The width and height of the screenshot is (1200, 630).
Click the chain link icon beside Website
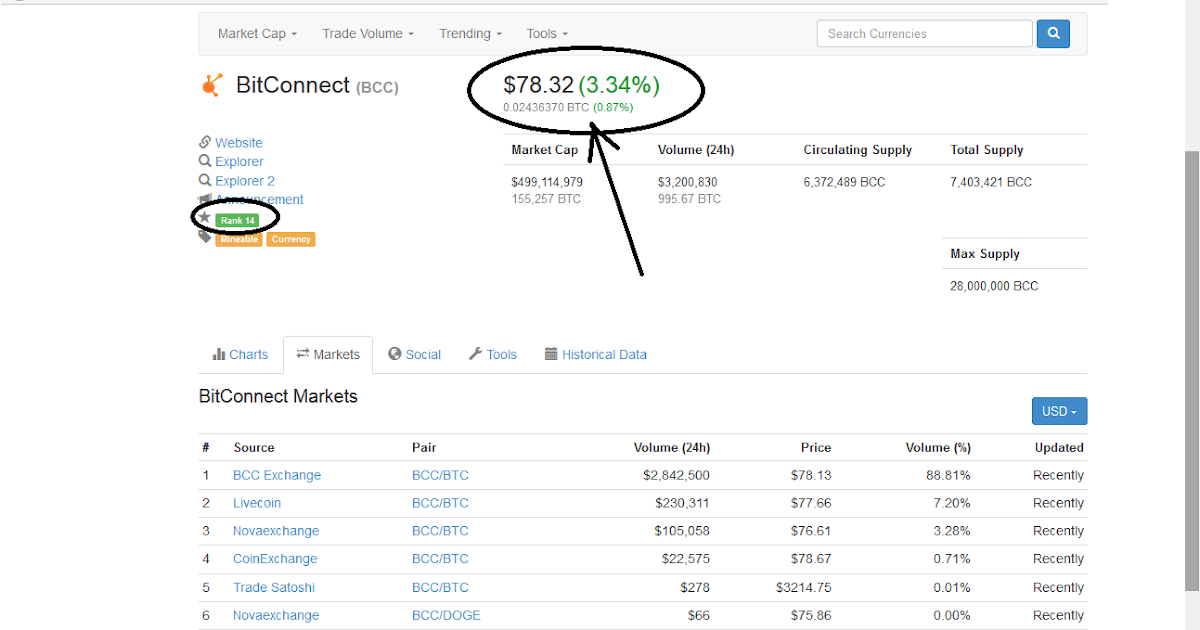pyautogui.click(x=205, y=142)
